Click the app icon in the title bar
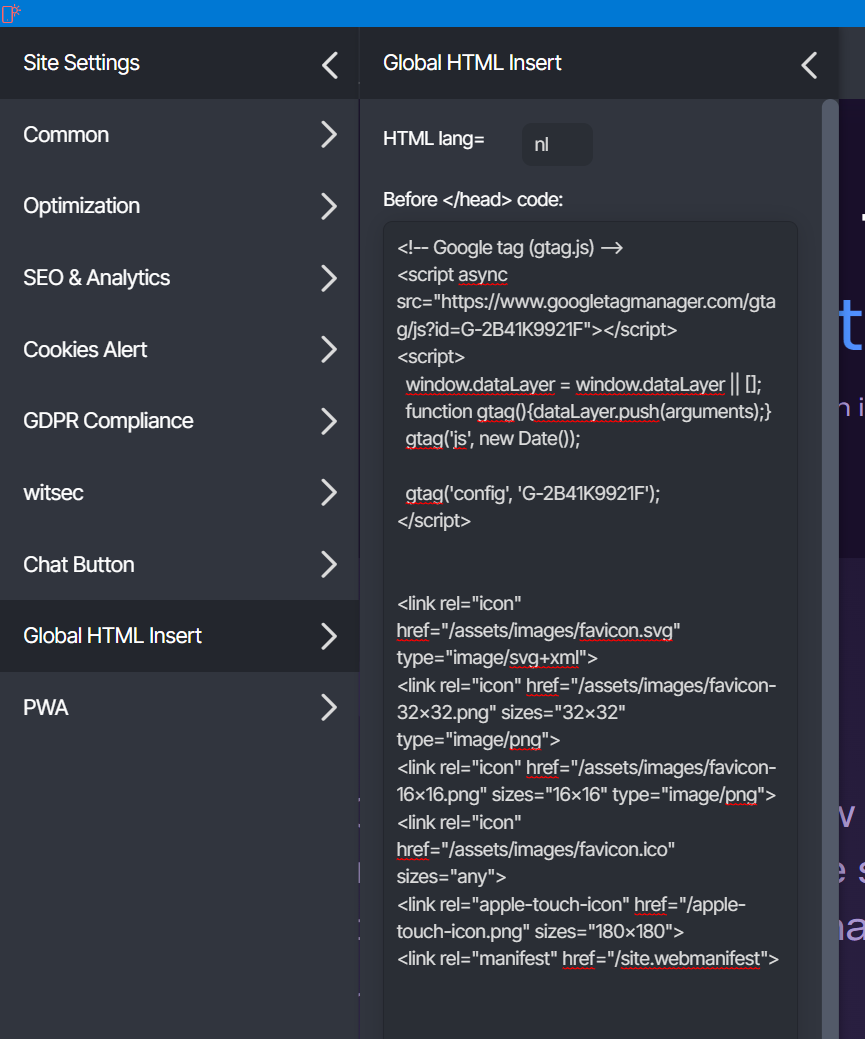The width and height of the screenshot is (865, 1039). coord(11,13)
